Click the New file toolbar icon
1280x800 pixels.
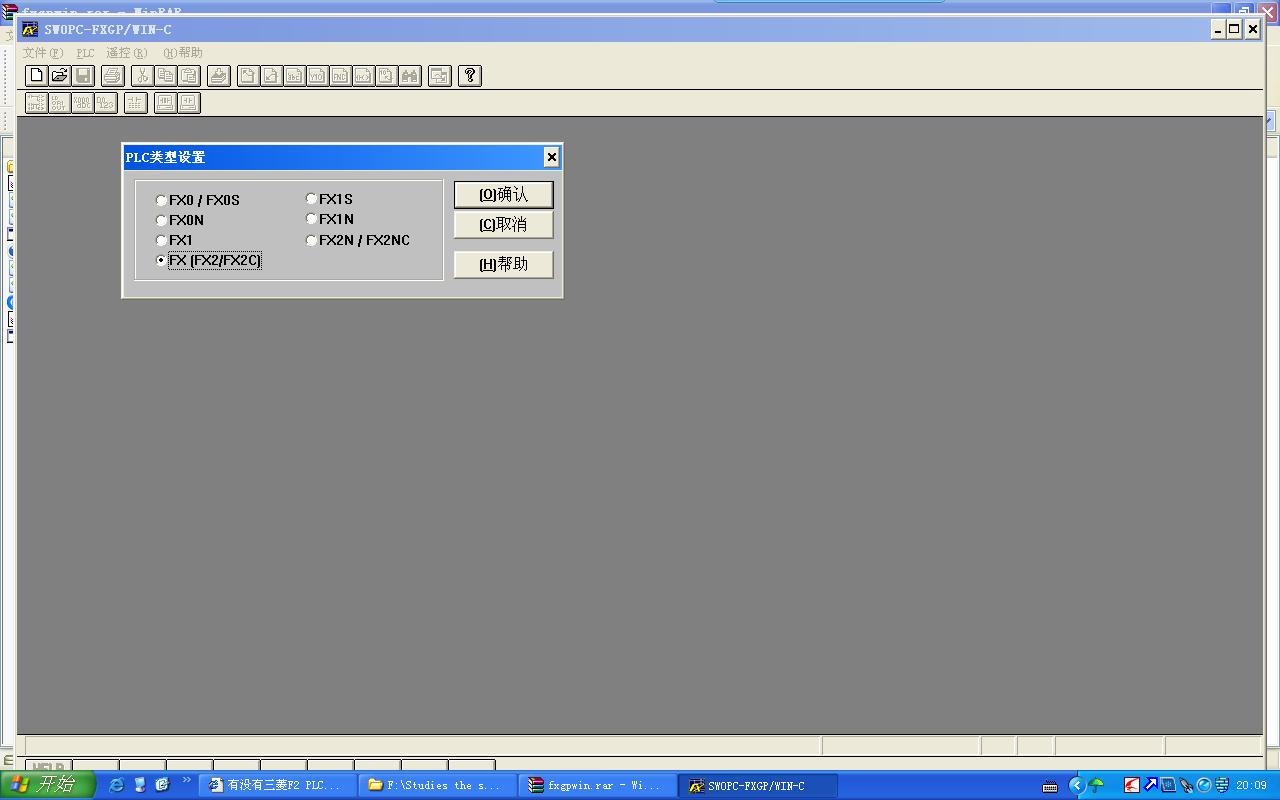tap(36, 76)
